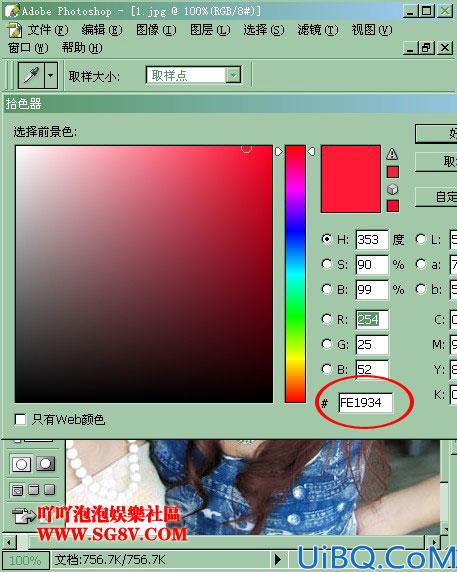Open the tool preset picker arrow
The width and height of the screenshot is (457, 572).
point(51,76)
